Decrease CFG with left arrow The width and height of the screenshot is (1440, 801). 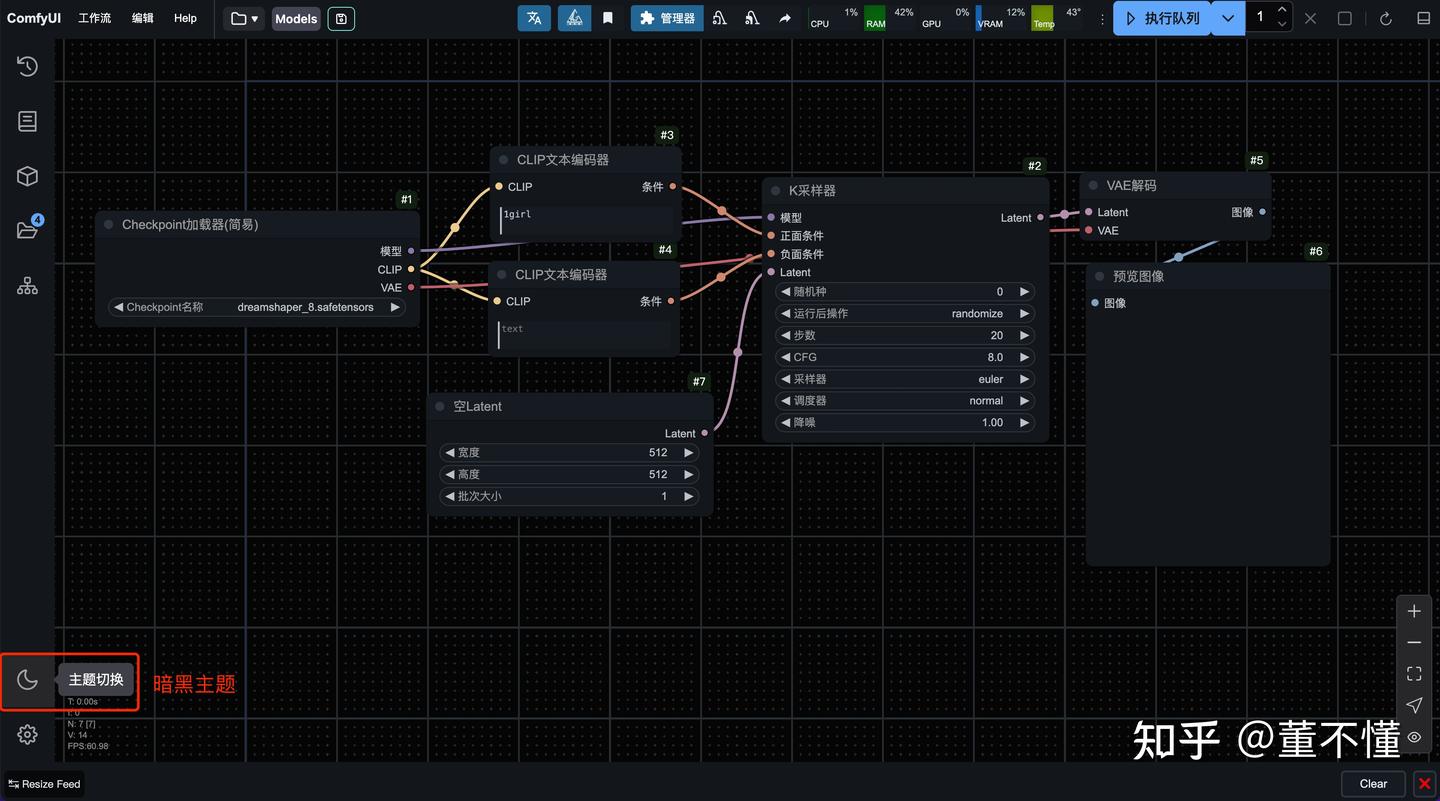pyautogui.click(x=786, y=357)
